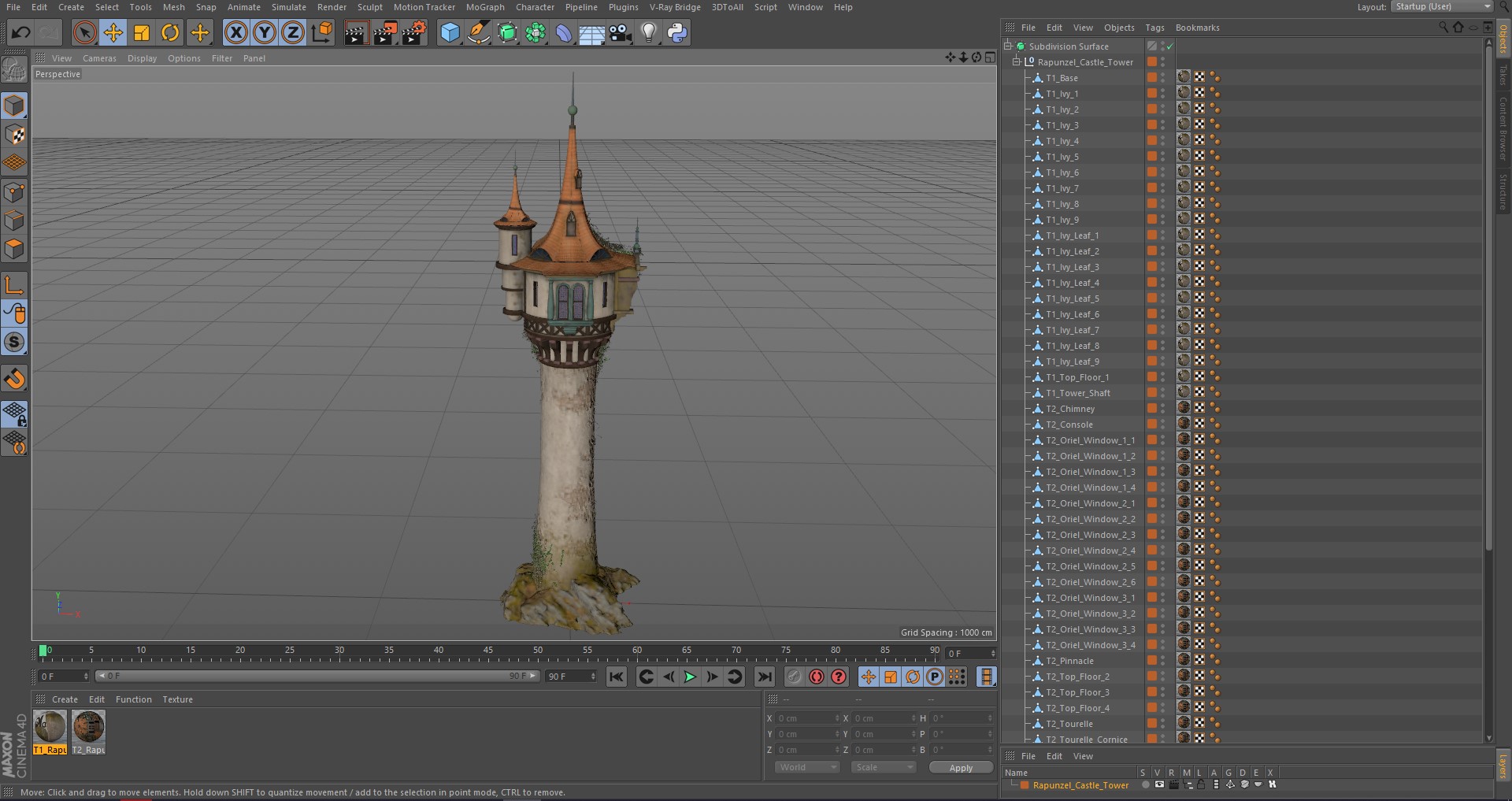Activate the Rotate tool

[170, 32]
